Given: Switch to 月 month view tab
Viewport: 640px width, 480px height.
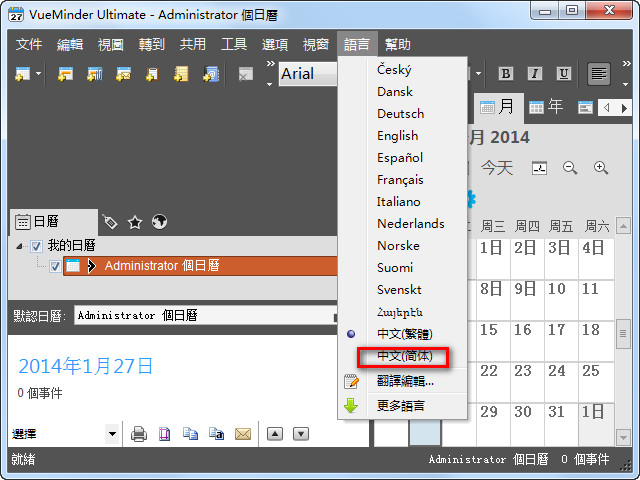Looking at the screenshot, I should click(x=497, y=107).
